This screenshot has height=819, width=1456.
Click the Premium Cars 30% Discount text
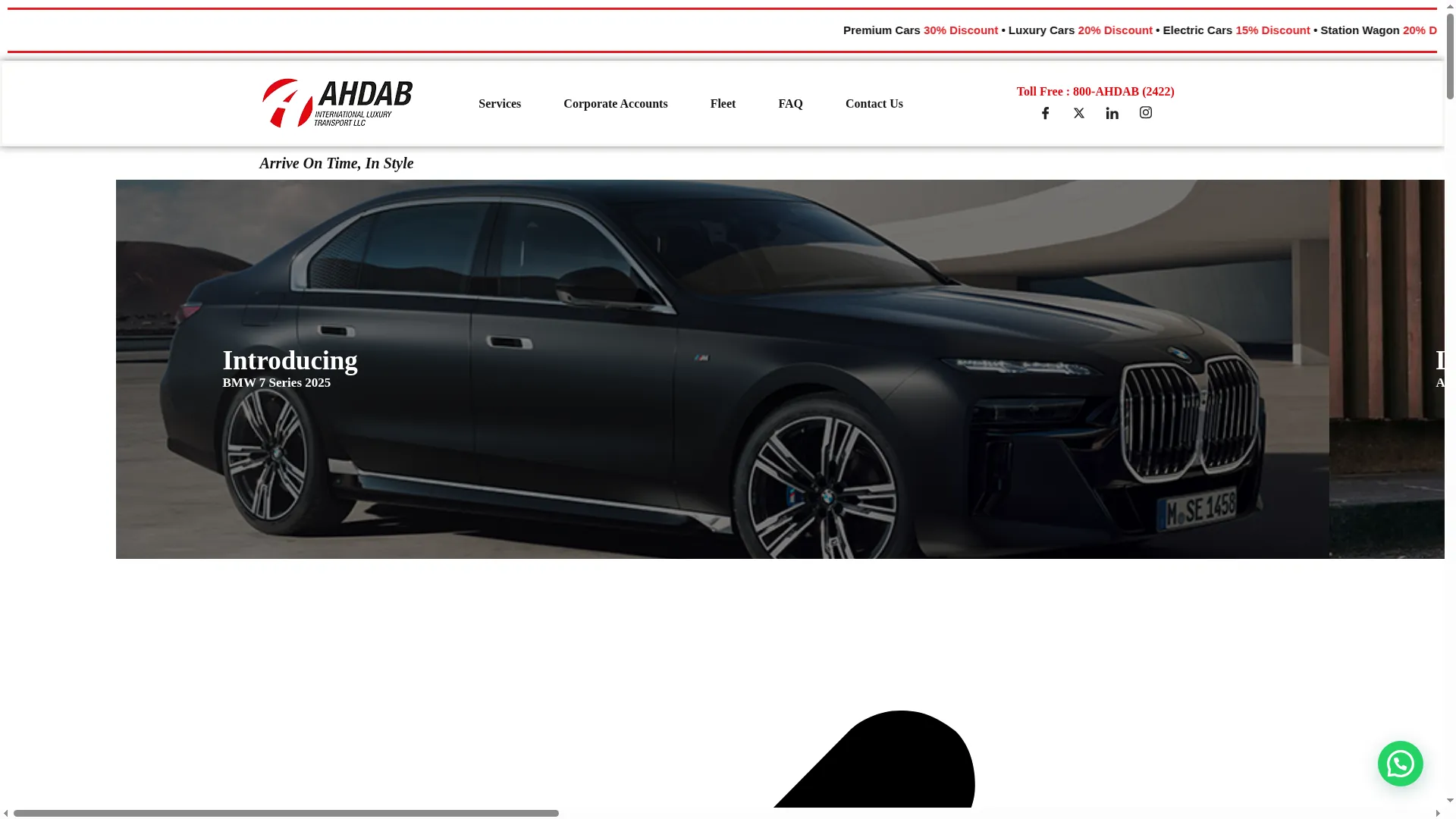point(920,30)
